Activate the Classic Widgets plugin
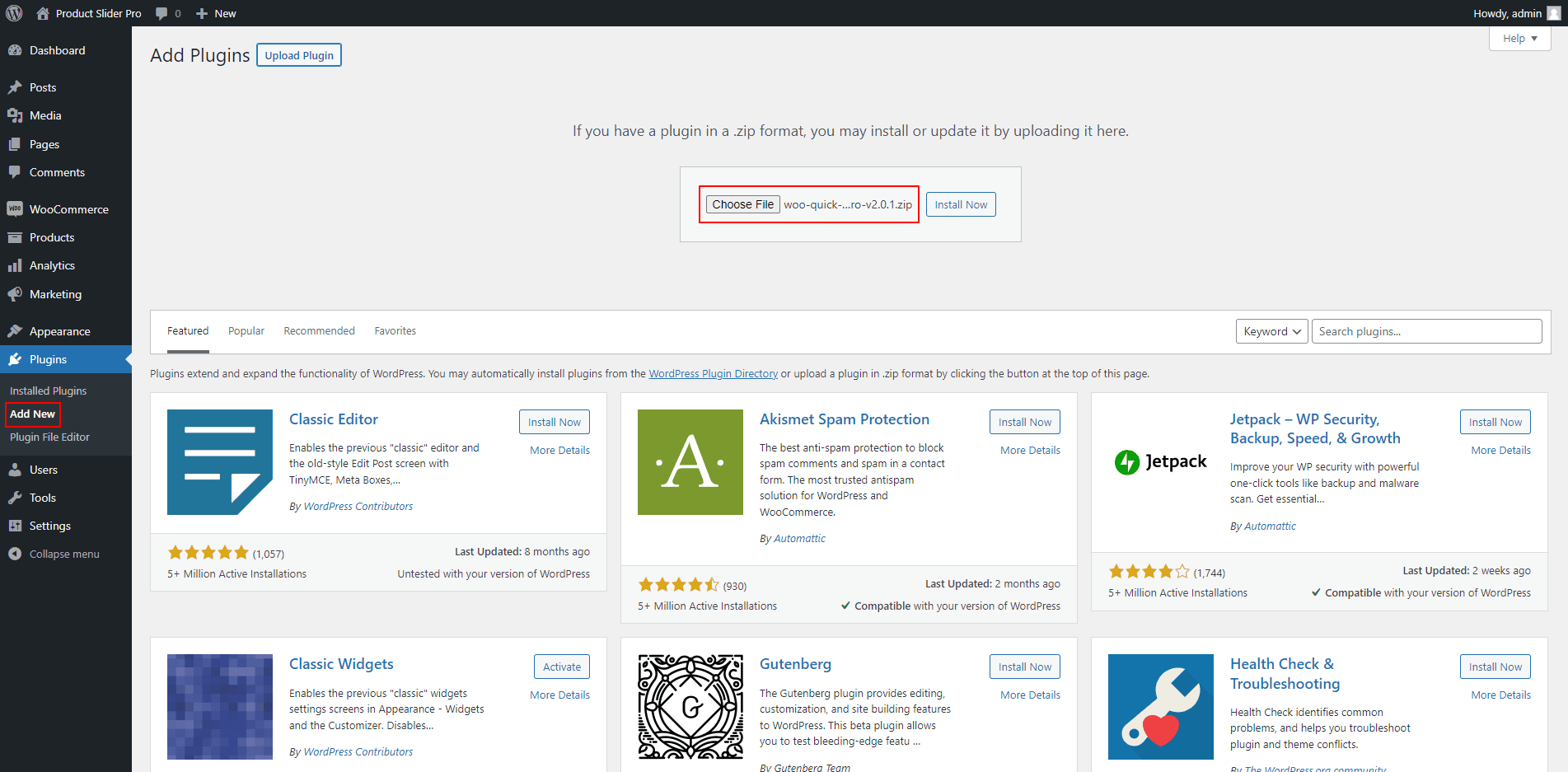This screenshot has width=1568, height=772. click(562, 667)
